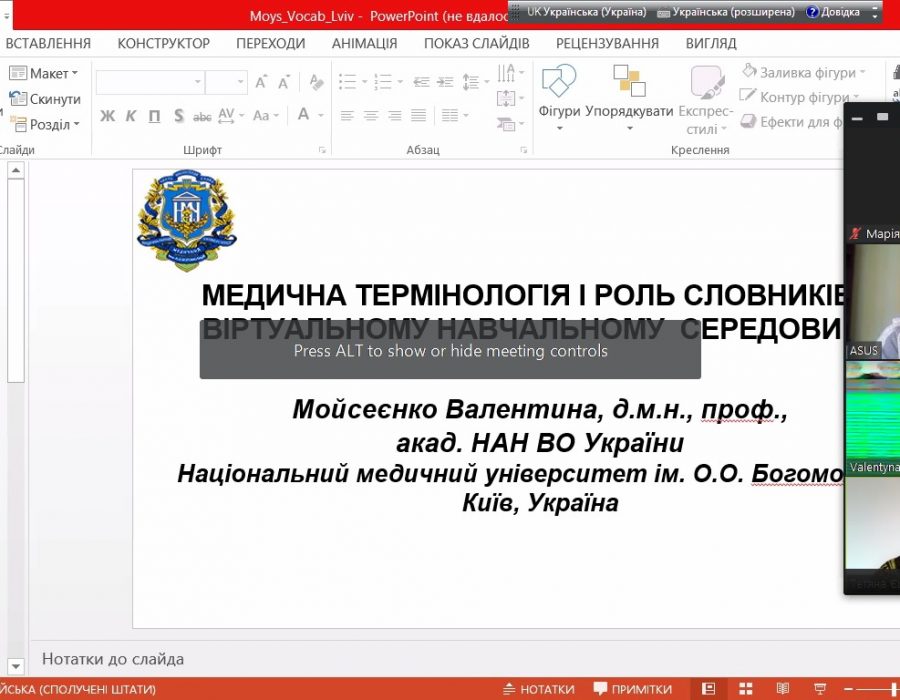Toggle bold Ж formatting
900x700 pixels.
pyautogui.click(x=108, y=116)
